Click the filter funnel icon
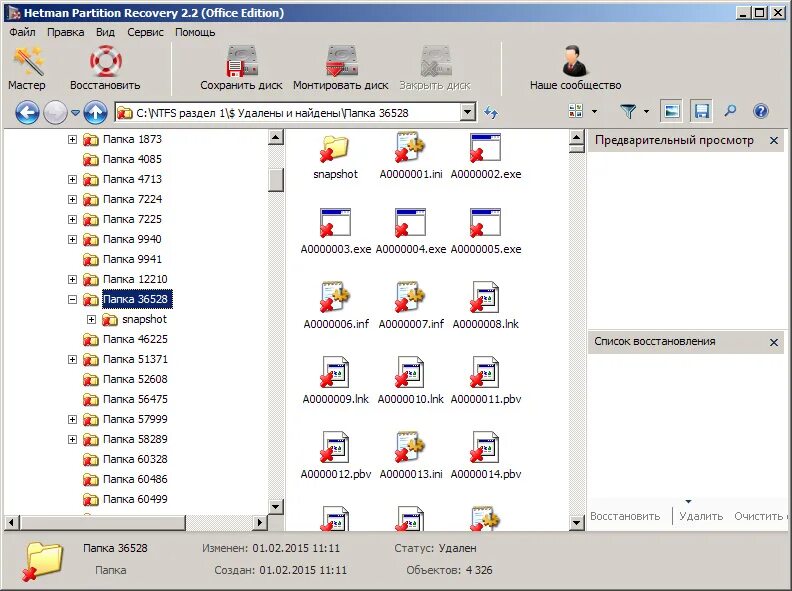Screen dimensions: 792x591 [x=628, y=111]
